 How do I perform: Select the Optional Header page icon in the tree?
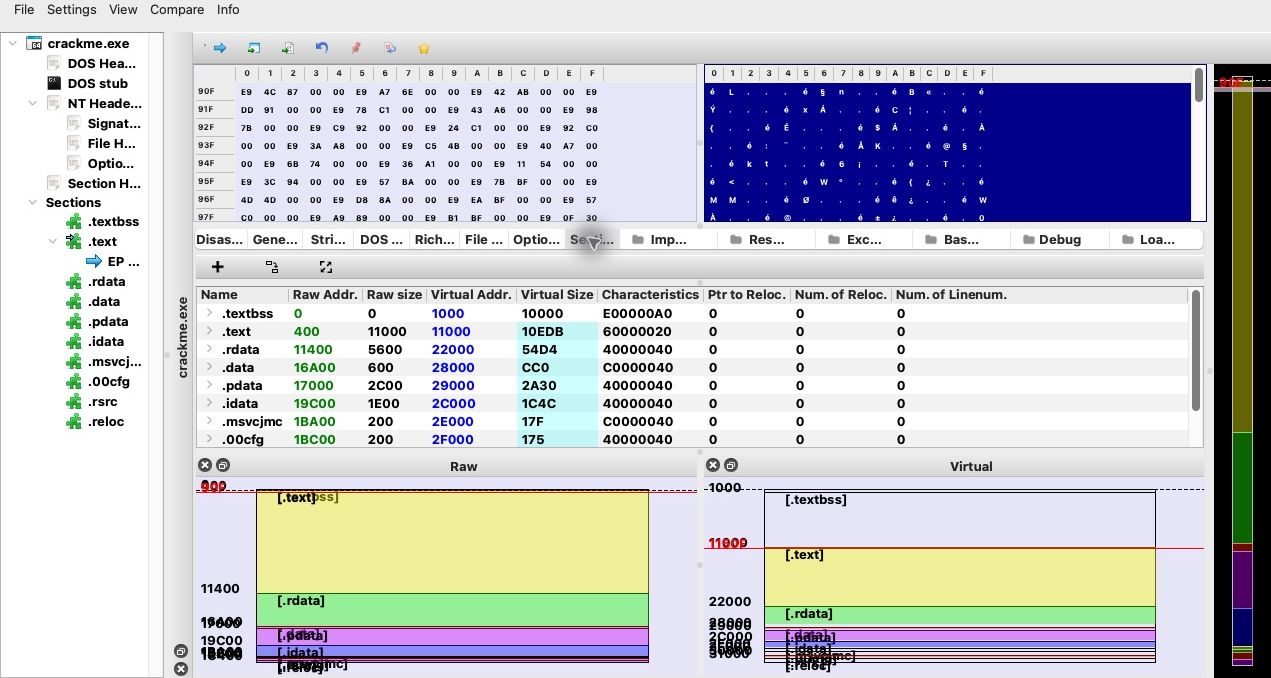pyautogui.click(x=74, y=163)
